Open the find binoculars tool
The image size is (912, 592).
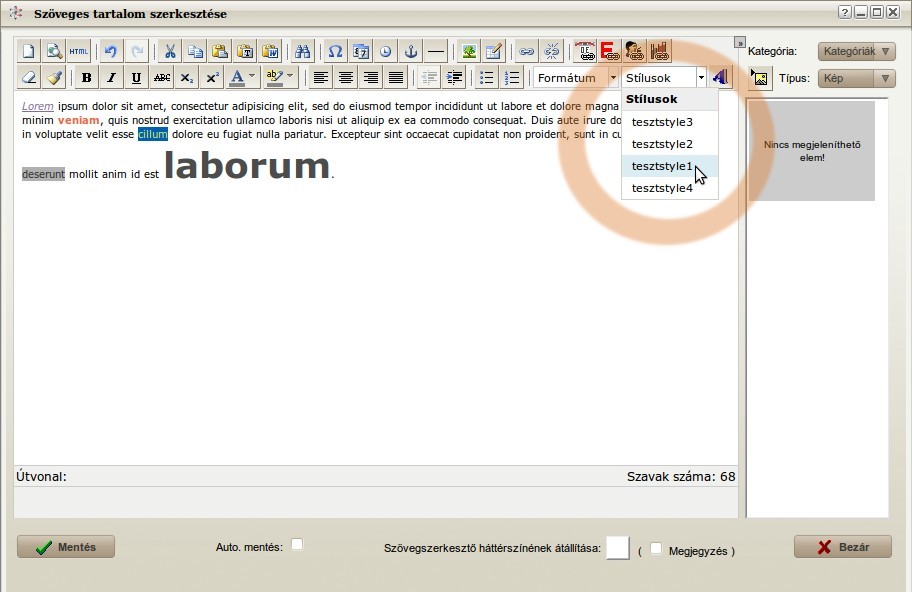tap(302, 51)
